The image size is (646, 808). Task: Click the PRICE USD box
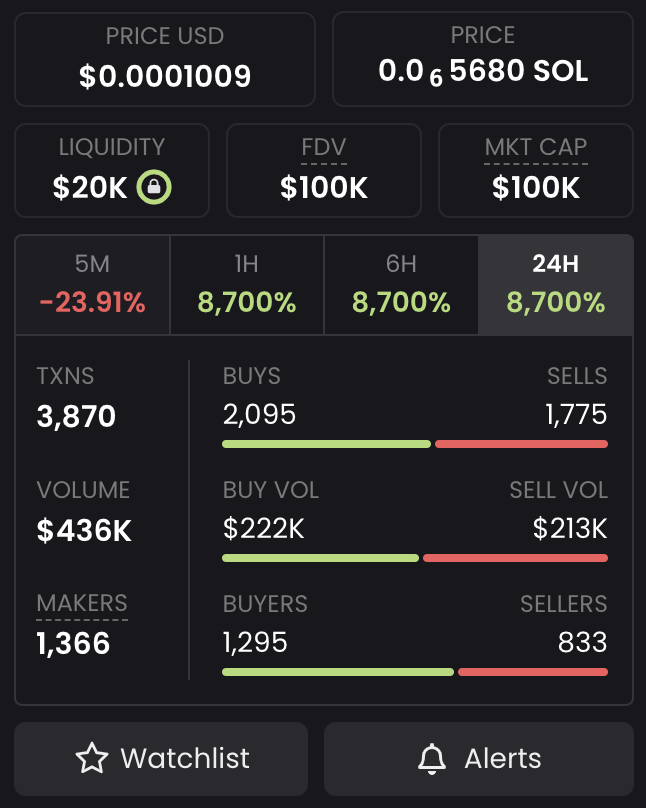(x=165, y=59)
